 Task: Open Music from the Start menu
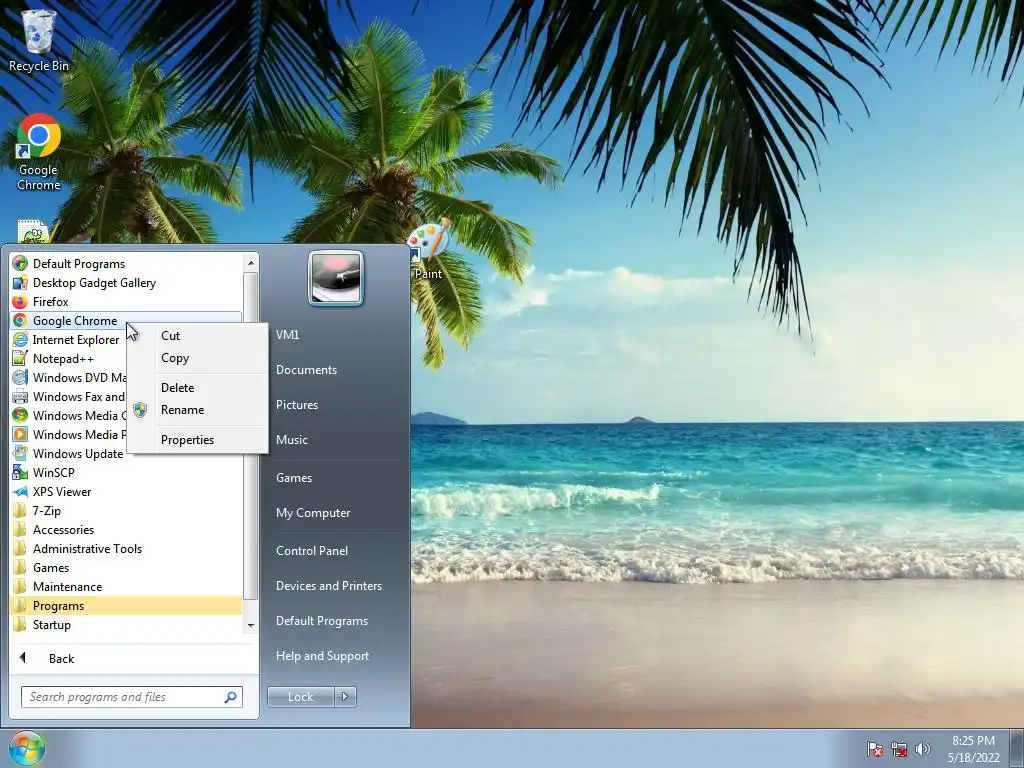coord(291,440)
